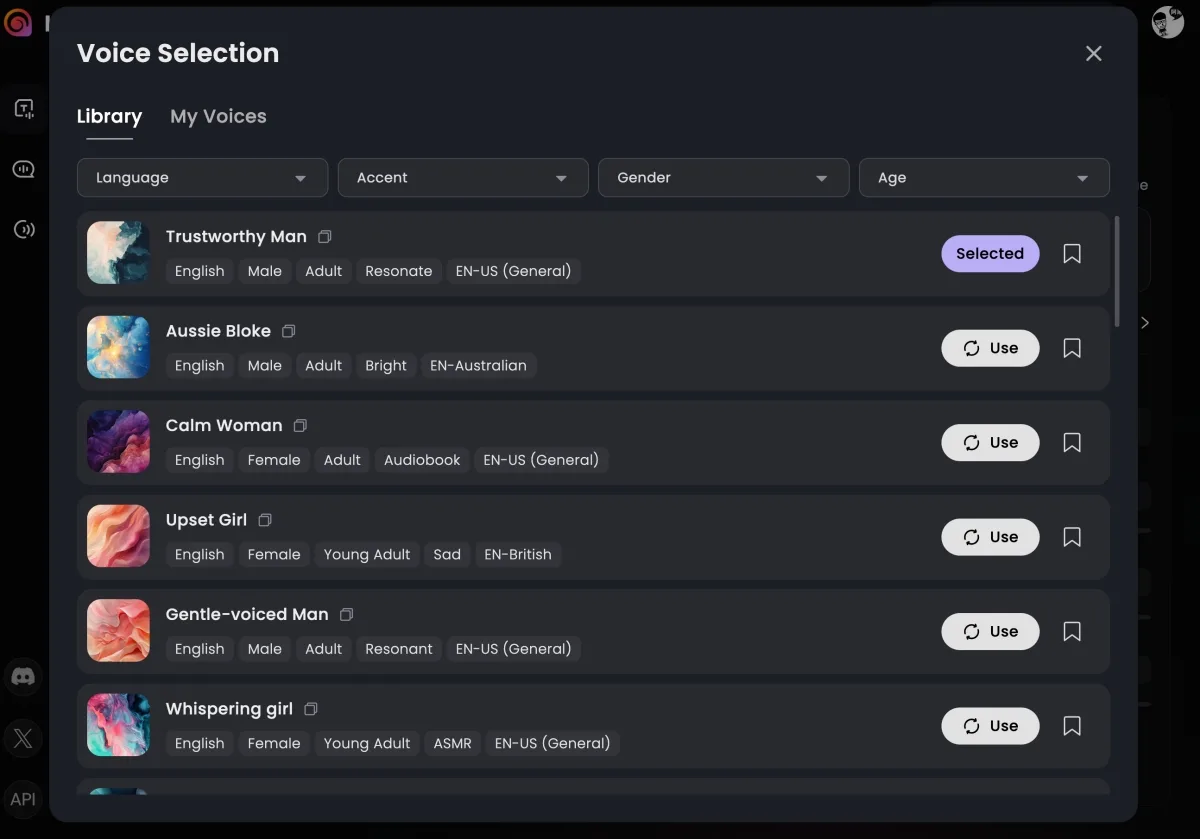
Task: Open the Gender filter dropdown
Action: [723, 178]
